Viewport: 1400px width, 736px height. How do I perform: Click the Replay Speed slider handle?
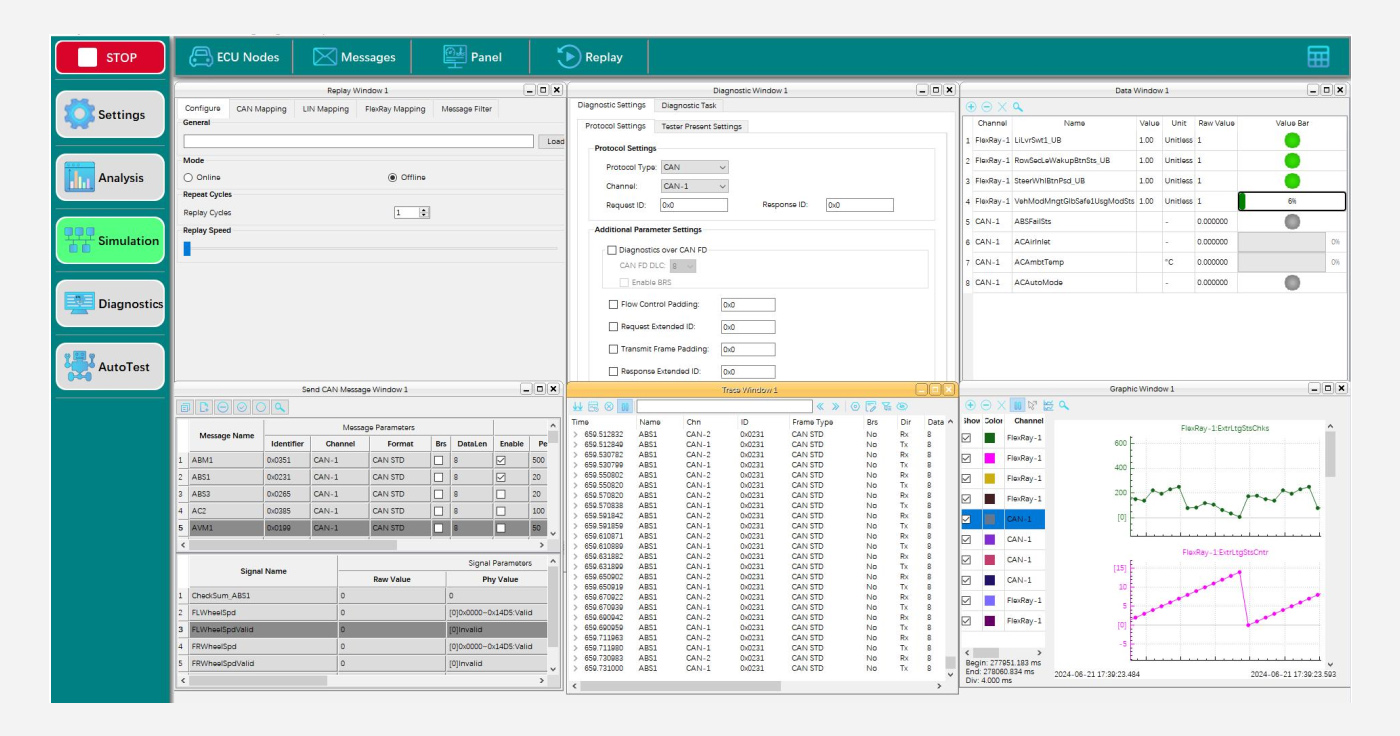[x=187, y=249]
